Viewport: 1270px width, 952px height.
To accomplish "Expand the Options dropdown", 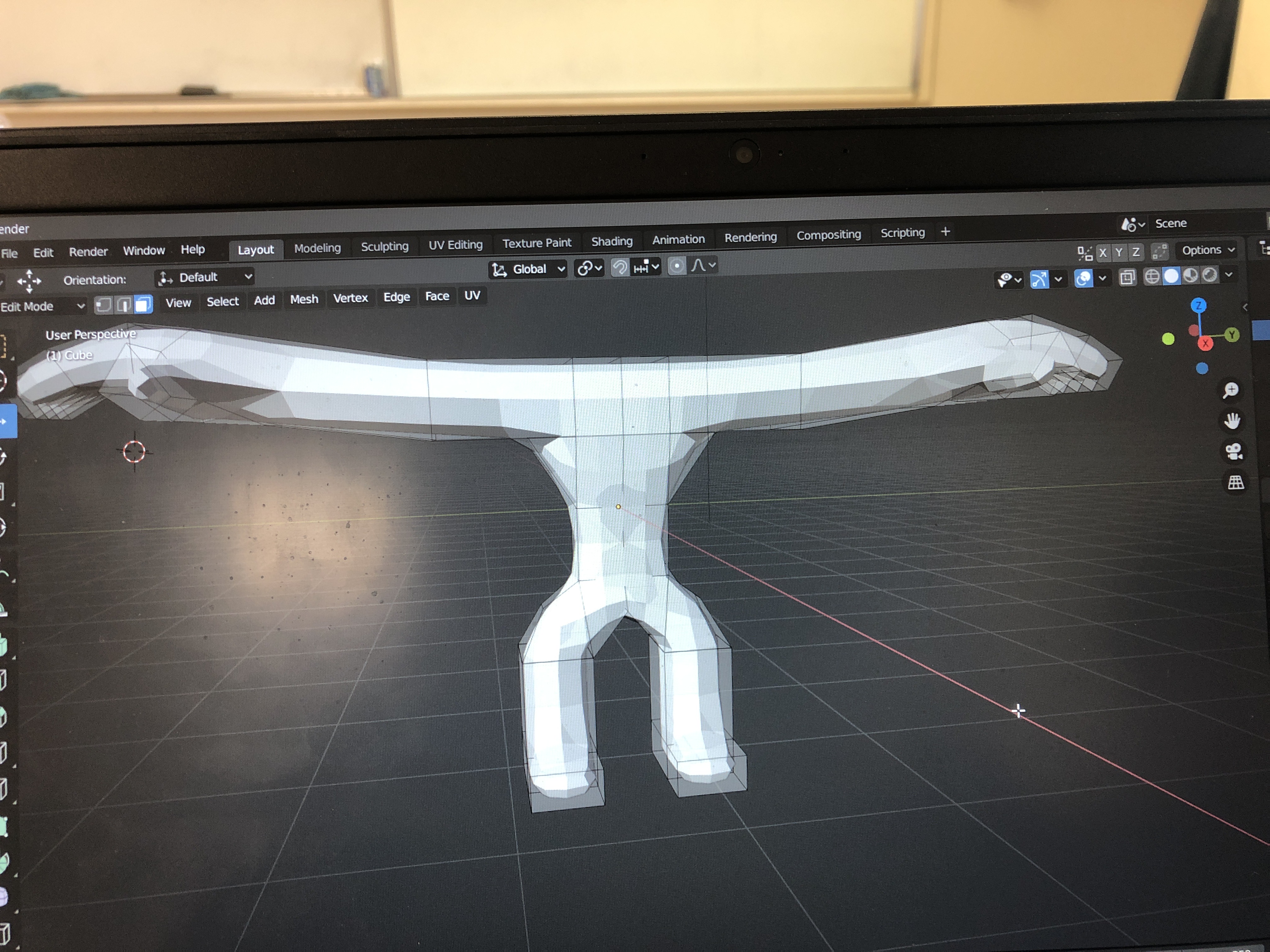I will 1207,250.
